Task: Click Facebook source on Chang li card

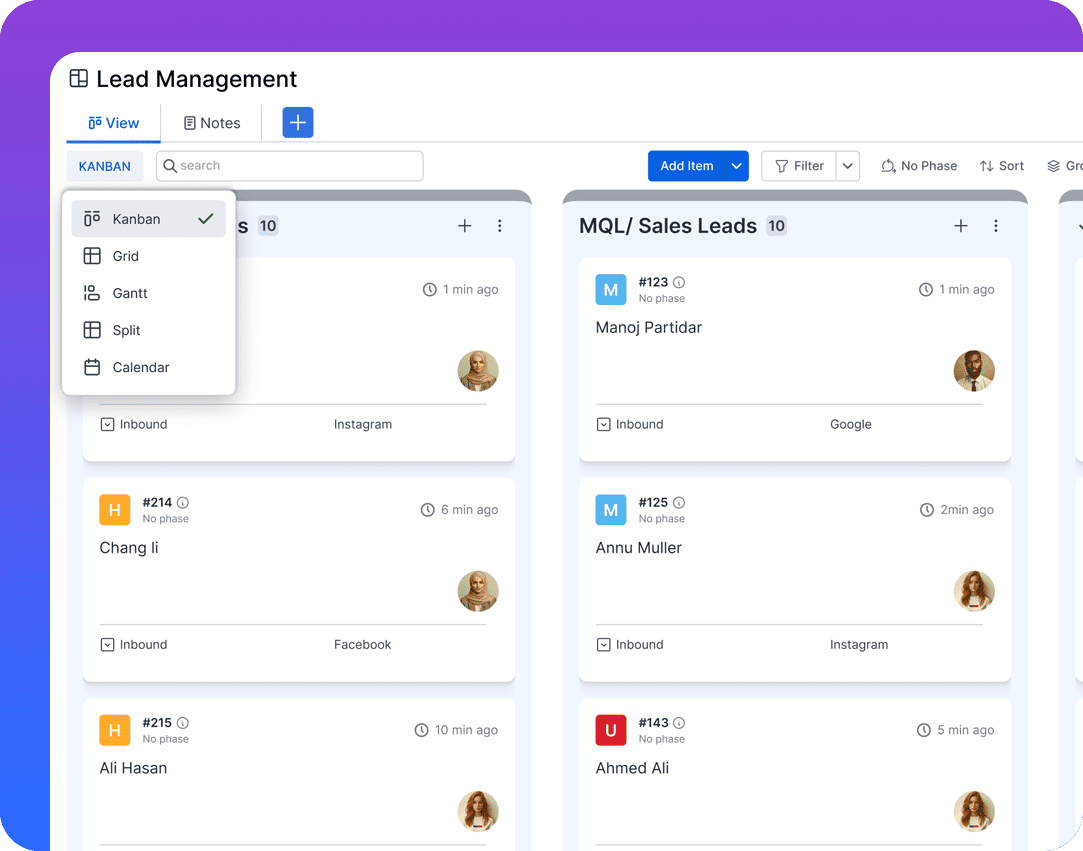Action: pos(362,644)
